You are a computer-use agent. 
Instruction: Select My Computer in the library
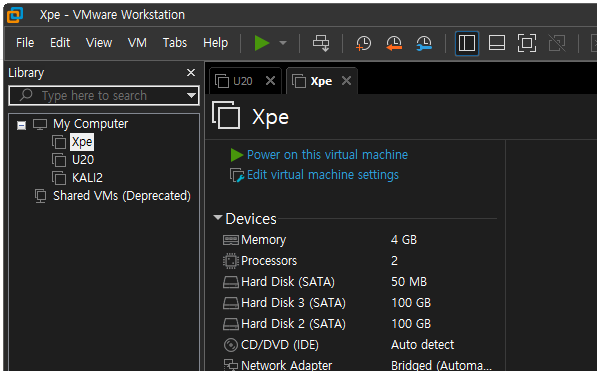click(91, 124)
